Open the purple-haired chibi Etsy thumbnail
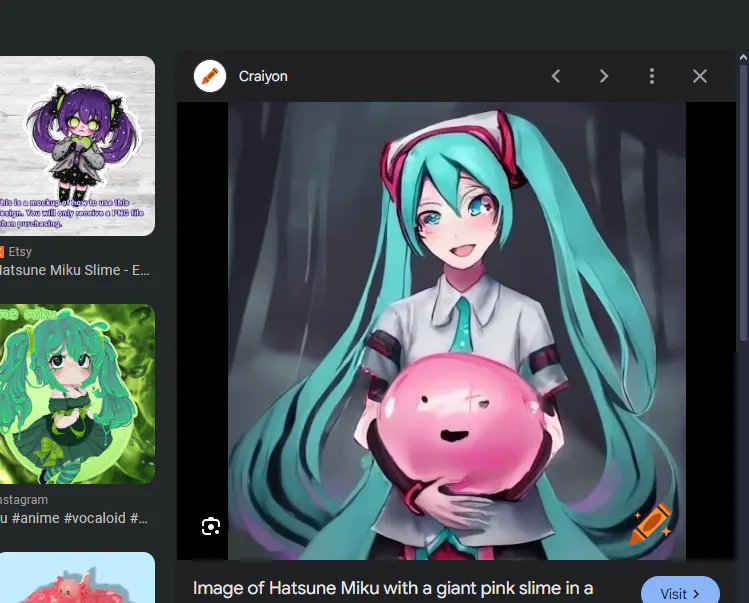The image size is (749, 603). pyautogui.click(x=76, y=146)
